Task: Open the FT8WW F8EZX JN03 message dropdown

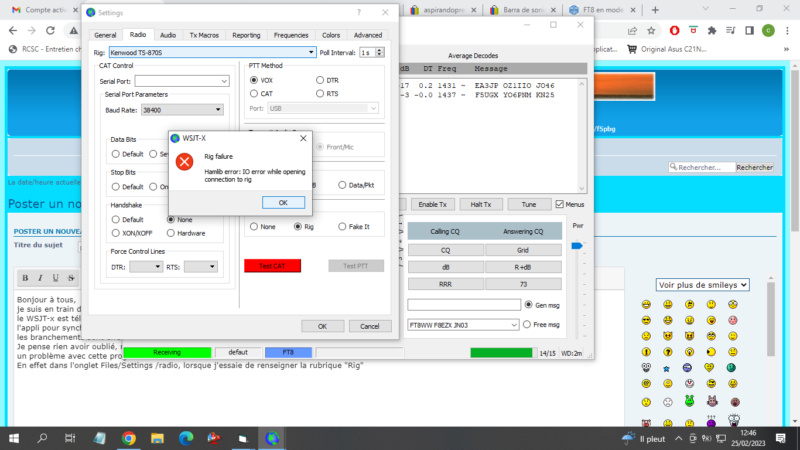Action: [x=463, y=325]
